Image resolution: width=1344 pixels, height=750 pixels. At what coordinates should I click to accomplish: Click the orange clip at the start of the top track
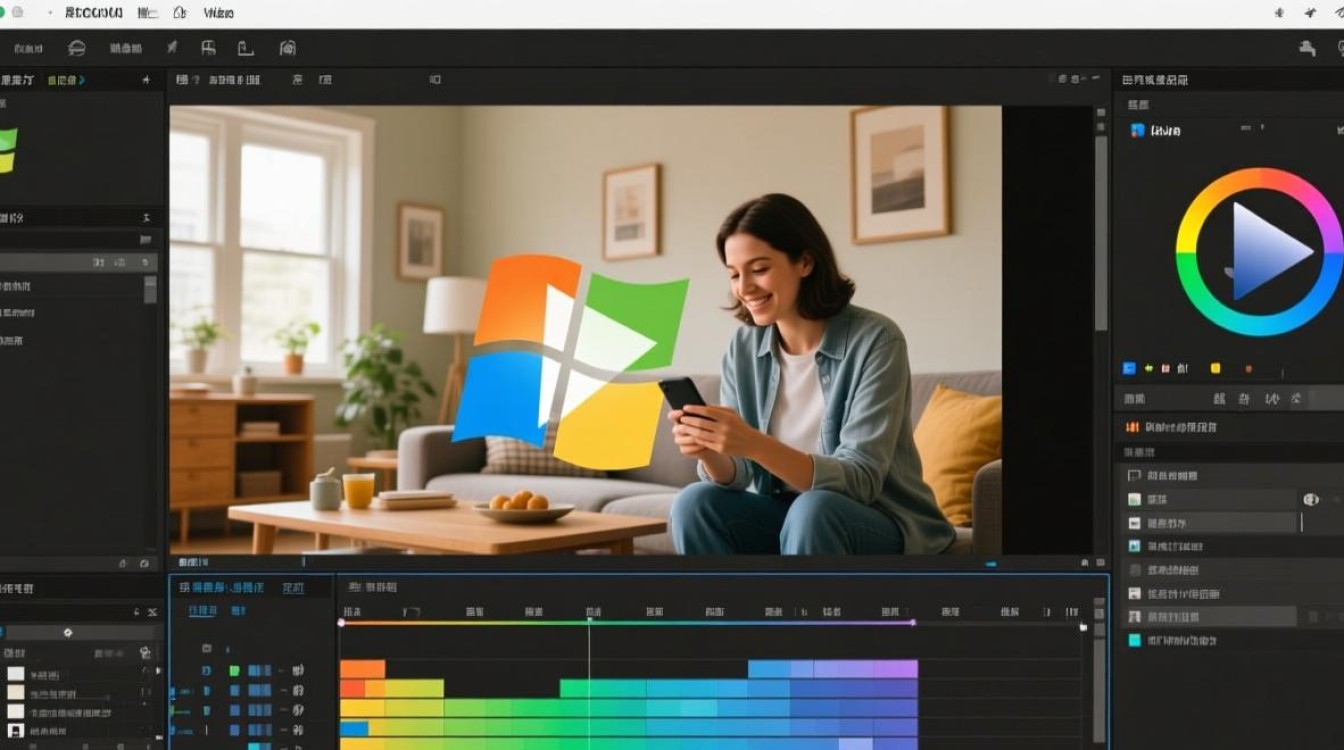pyautogui.click(x=362, y=669)
